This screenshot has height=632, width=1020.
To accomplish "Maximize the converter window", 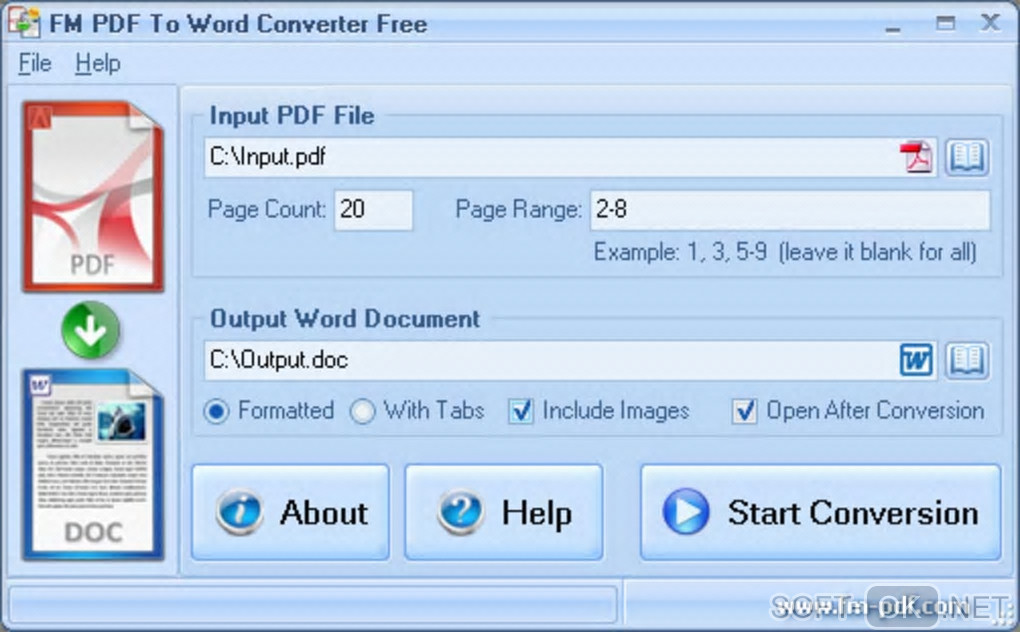I will click(x=945, y=23).
